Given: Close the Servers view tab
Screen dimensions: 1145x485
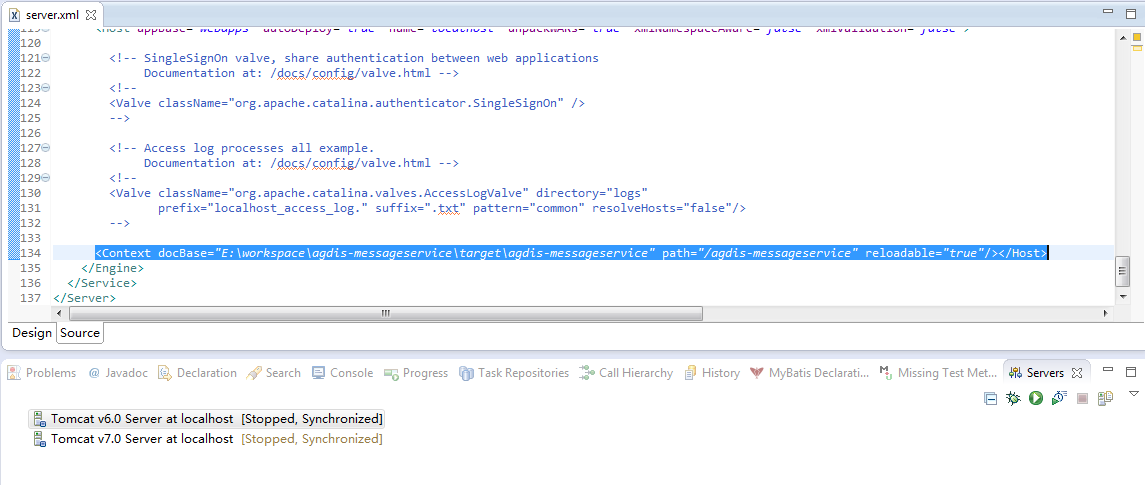Looking at the screenshot, I should click(x=1077, y=373).
